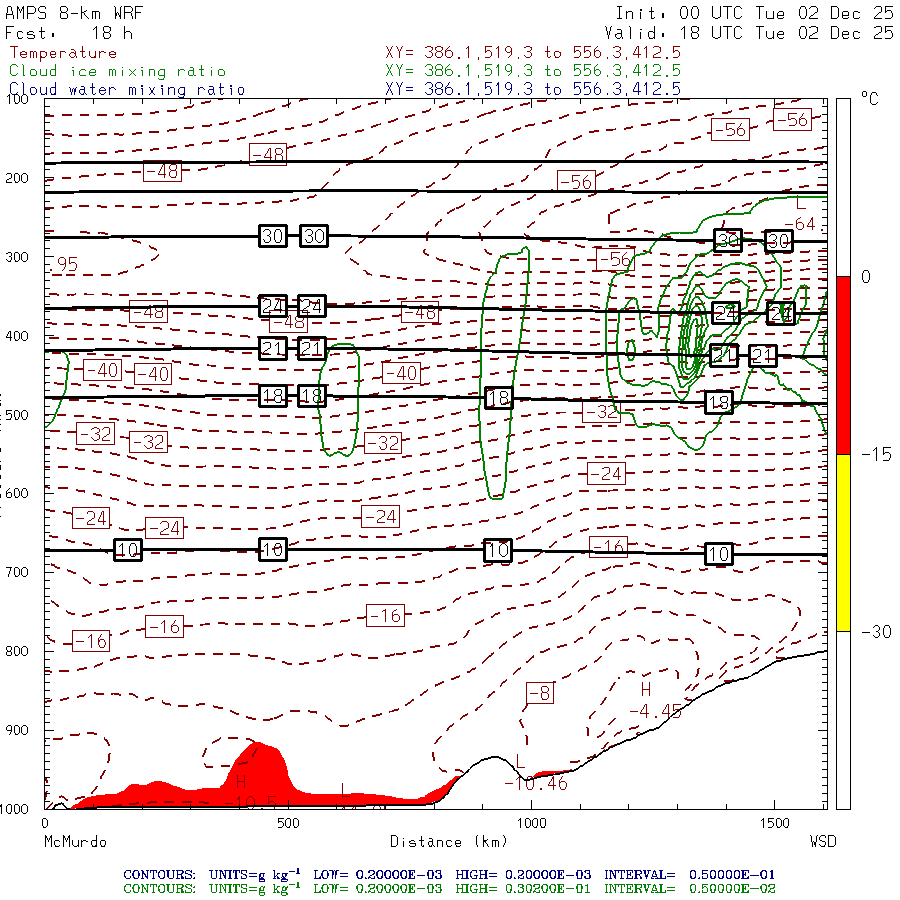This screenshot has width=900, height=900.
Task: Click the .95 label at left edge
Action: [x=64, y=265]
